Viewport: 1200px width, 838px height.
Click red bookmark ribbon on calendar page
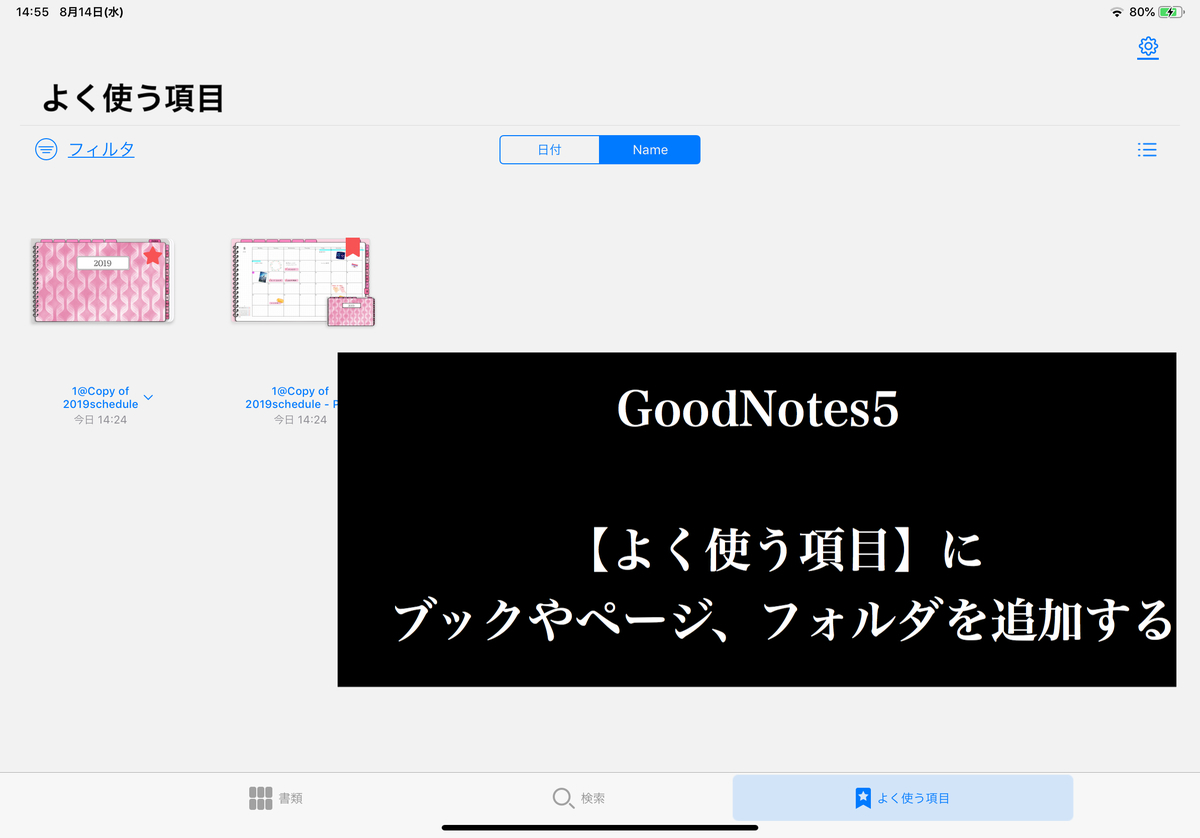pyautogui.click(x=352, y=247)
